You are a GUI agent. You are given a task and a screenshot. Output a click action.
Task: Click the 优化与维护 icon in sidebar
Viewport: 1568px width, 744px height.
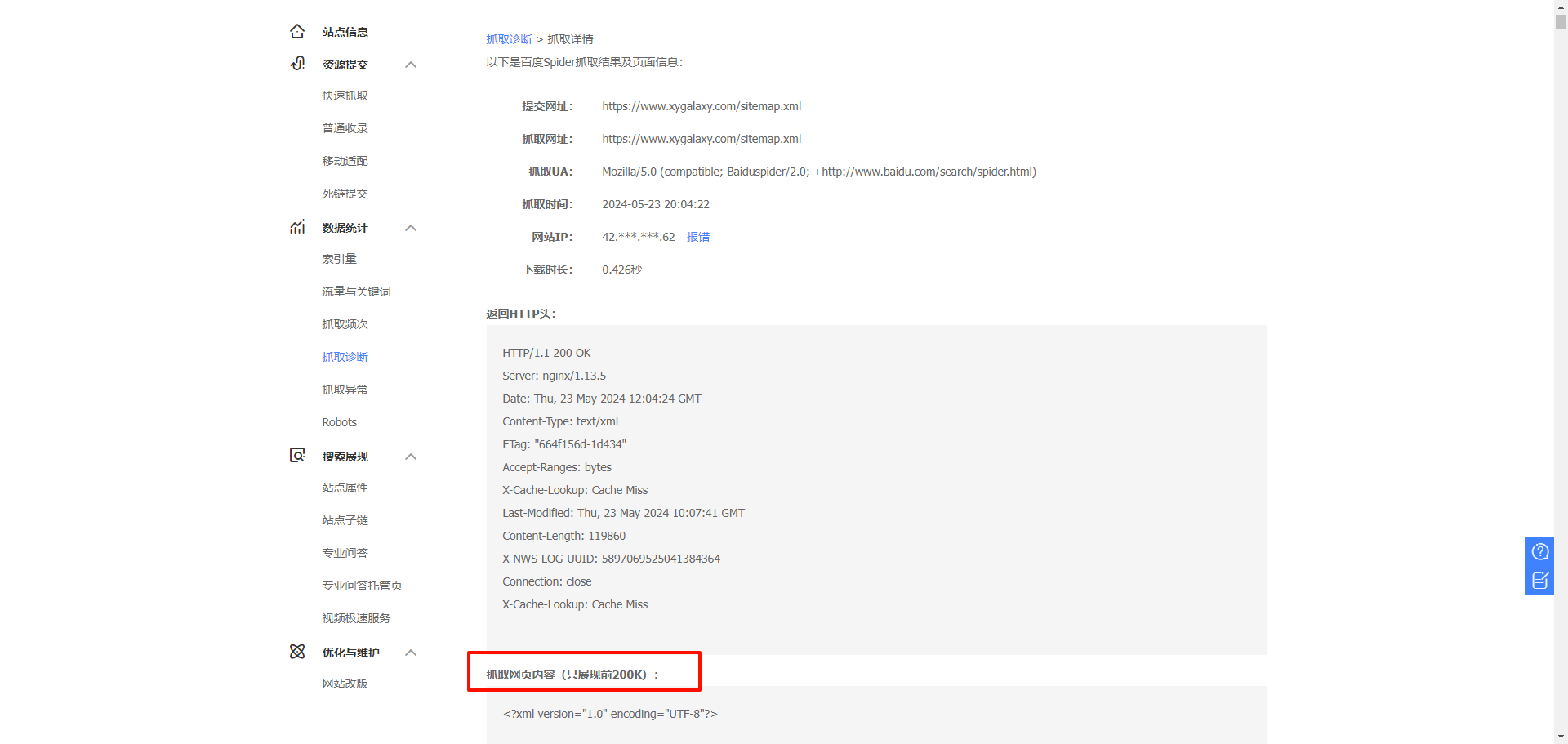click(297, 652)
